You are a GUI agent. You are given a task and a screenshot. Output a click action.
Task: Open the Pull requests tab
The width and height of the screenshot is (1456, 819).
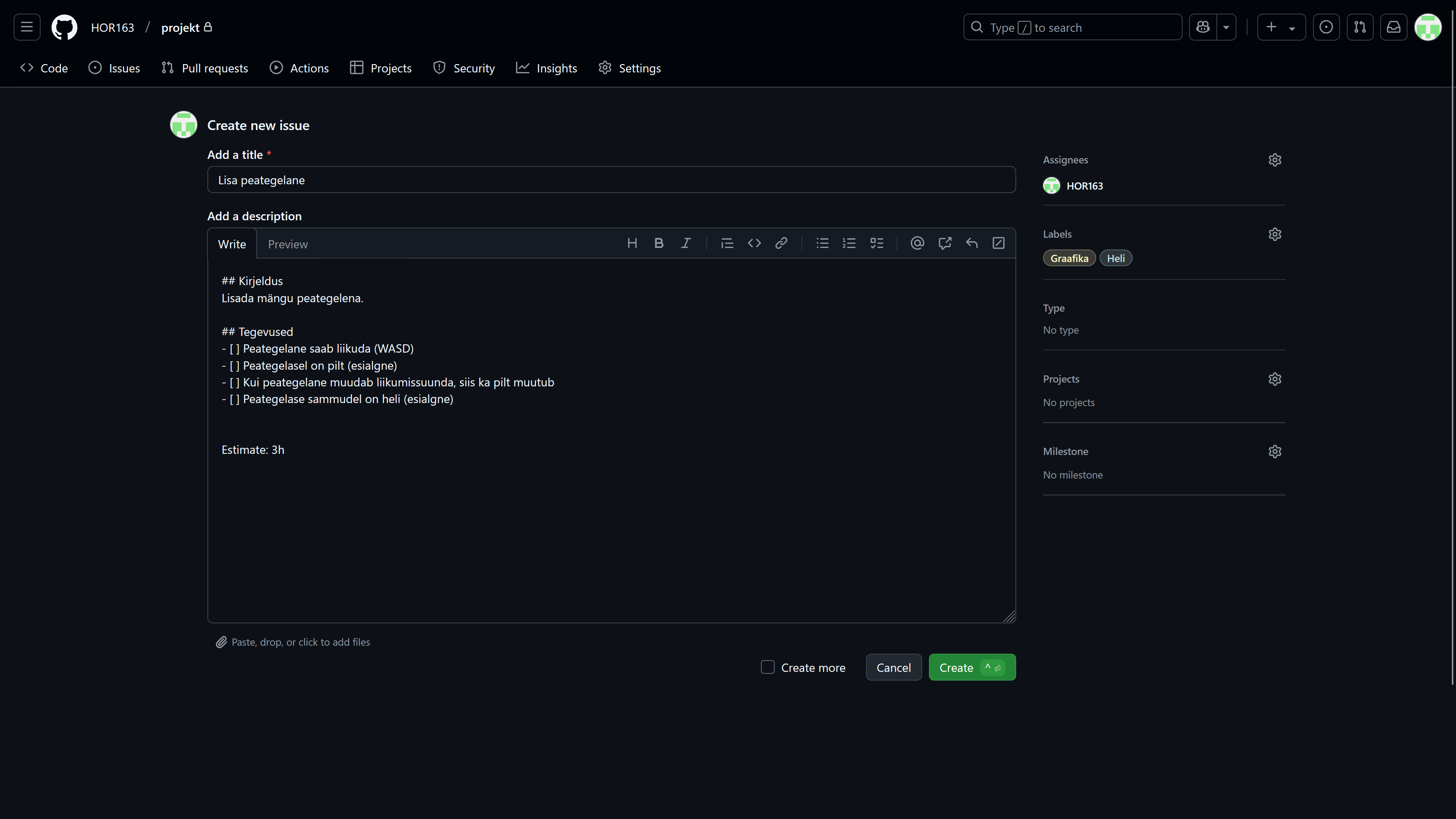tap(205, 68)
